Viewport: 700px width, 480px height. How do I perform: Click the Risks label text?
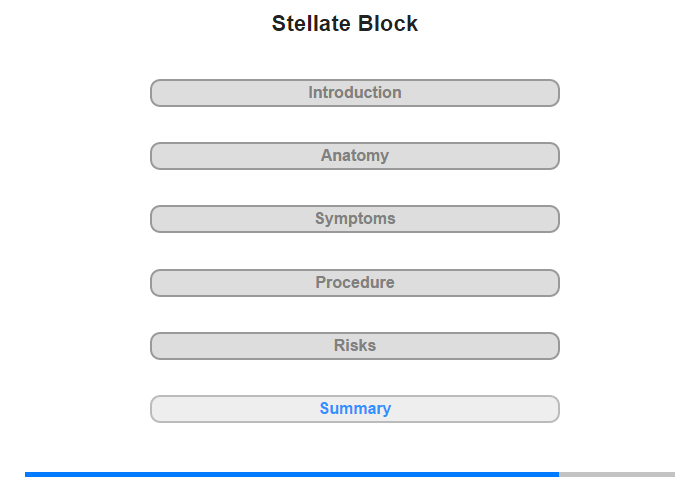pyautogui.click(x=355, y=345)
